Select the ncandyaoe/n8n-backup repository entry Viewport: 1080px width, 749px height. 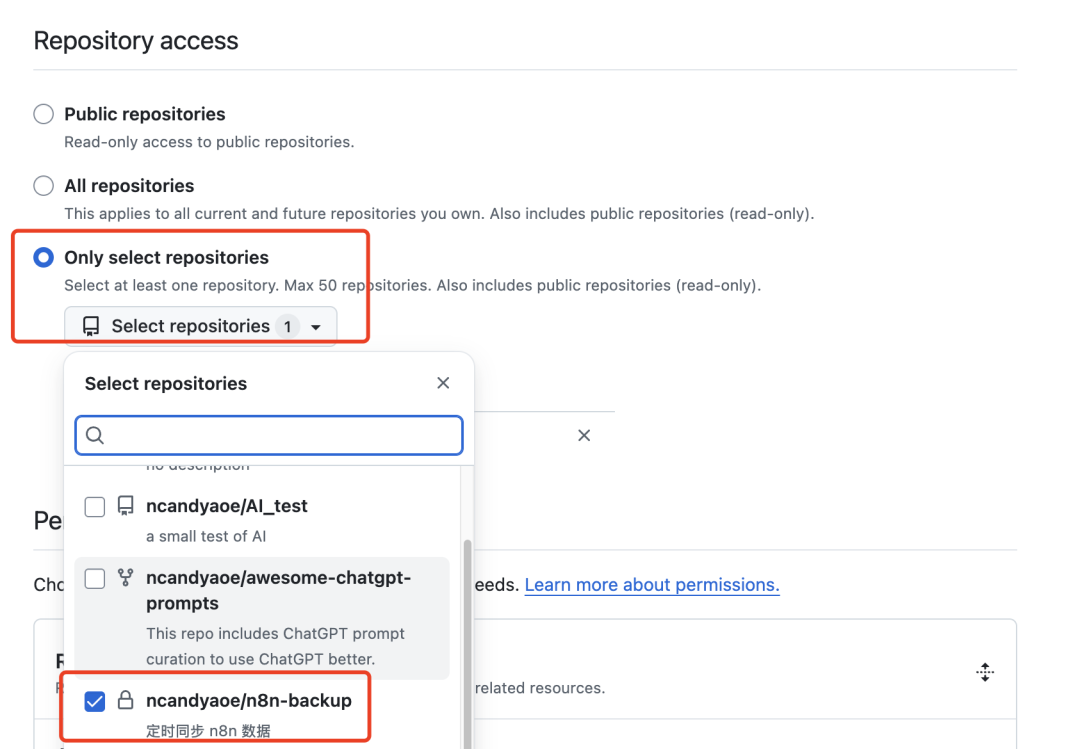(262, 715)
